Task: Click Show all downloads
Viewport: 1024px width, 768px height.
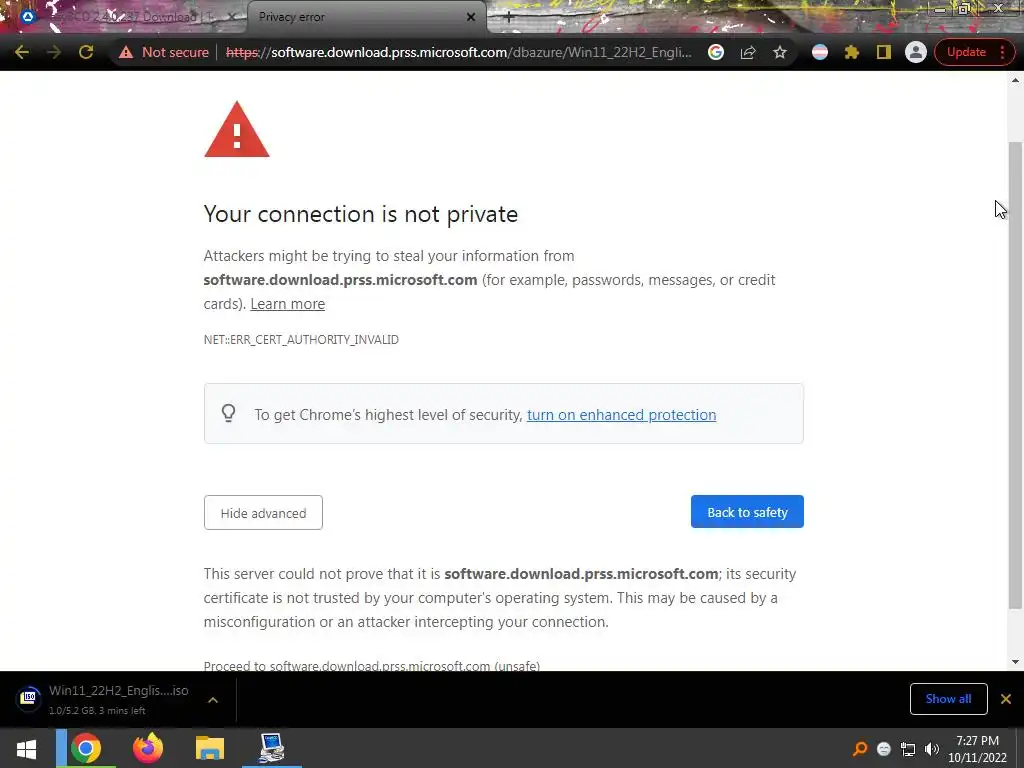Action: click(x=948, y=699)
